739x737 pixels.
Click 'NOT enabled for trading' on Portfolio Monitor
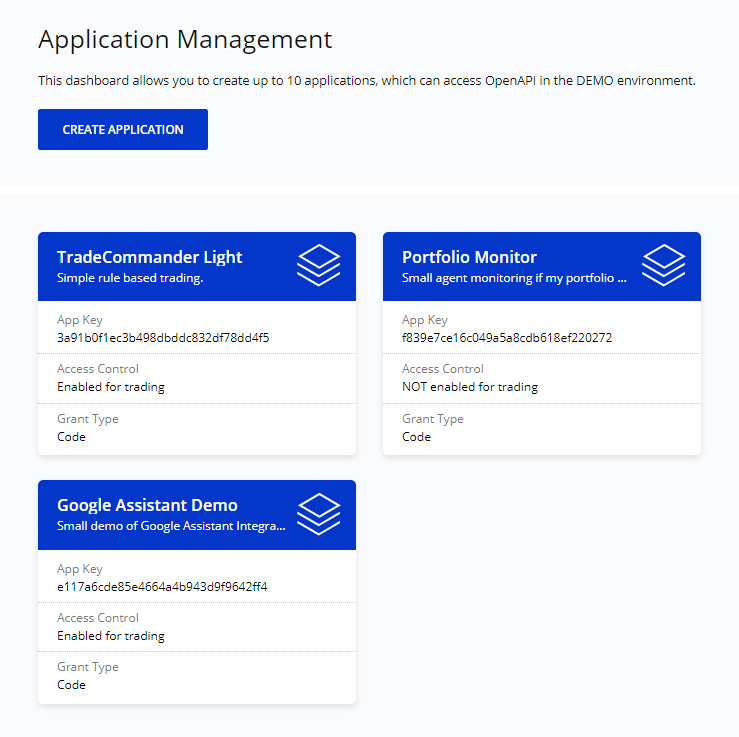[x=470, y=387]
